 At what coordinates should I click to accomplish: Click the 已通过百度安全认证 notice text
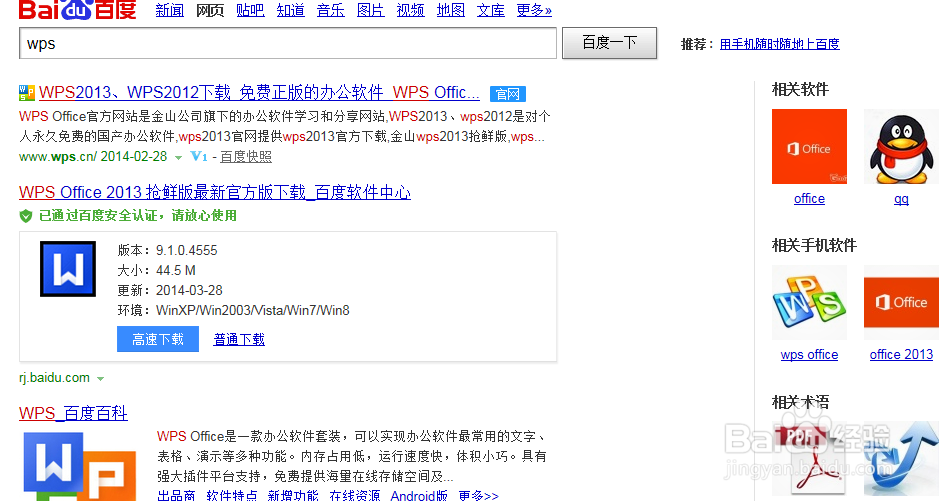(x=138, y=216)
